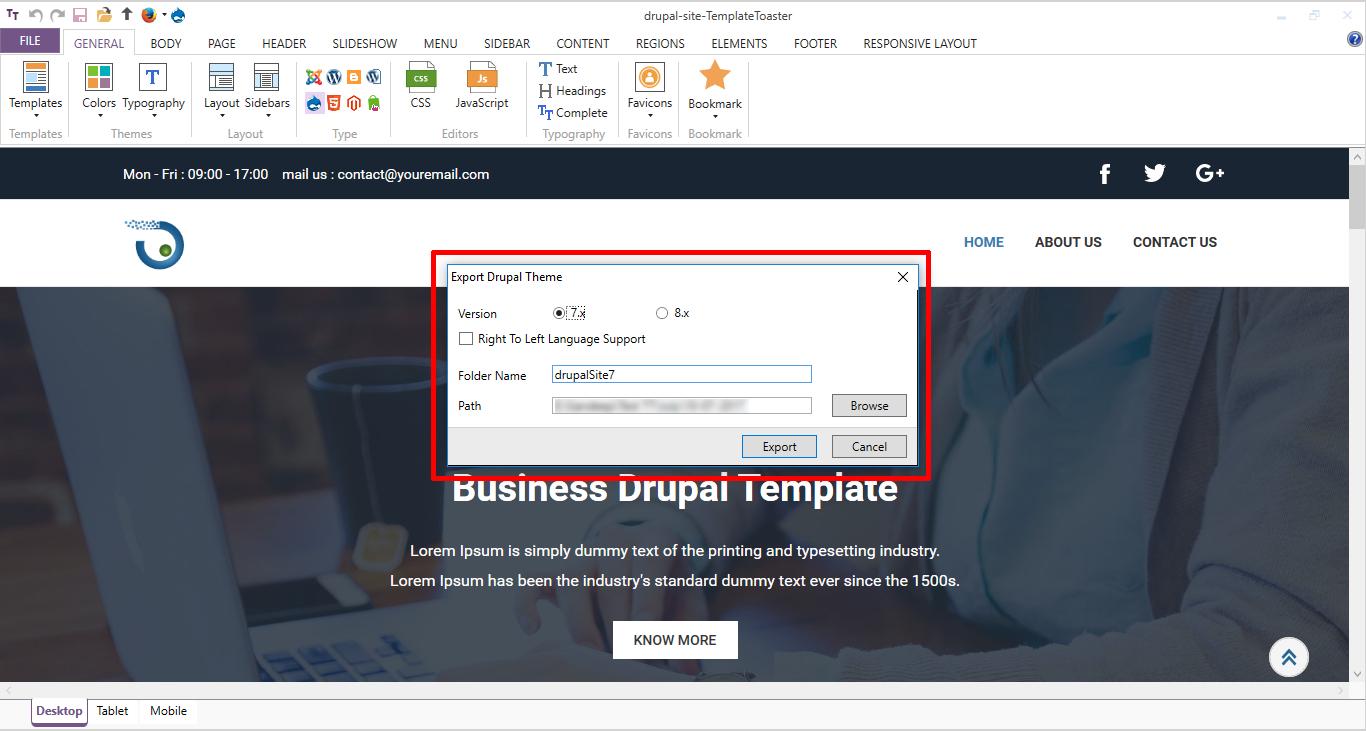Click the vertical scrollbar thumb

click(1357, 198)
